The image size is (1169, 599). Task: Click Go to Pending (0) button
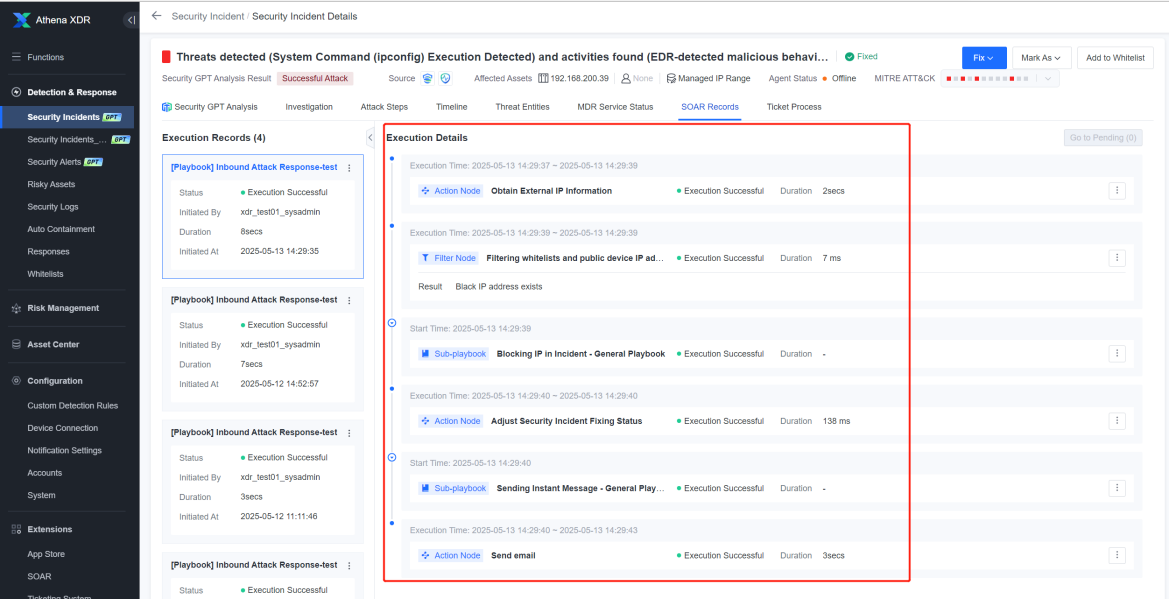(1103, 137)
